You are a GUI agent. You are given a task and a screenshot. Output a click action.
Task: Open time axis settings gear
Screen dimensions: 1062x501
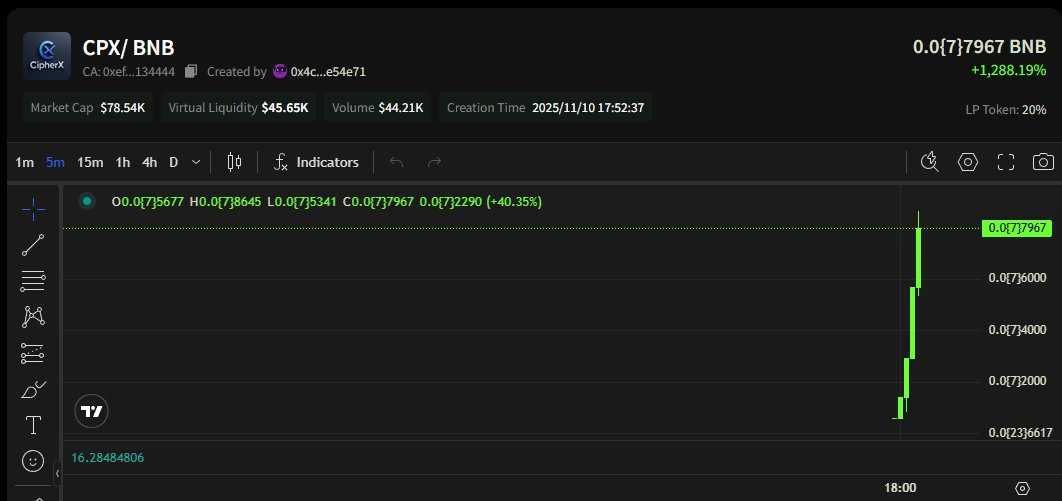tap(1023, 488)
